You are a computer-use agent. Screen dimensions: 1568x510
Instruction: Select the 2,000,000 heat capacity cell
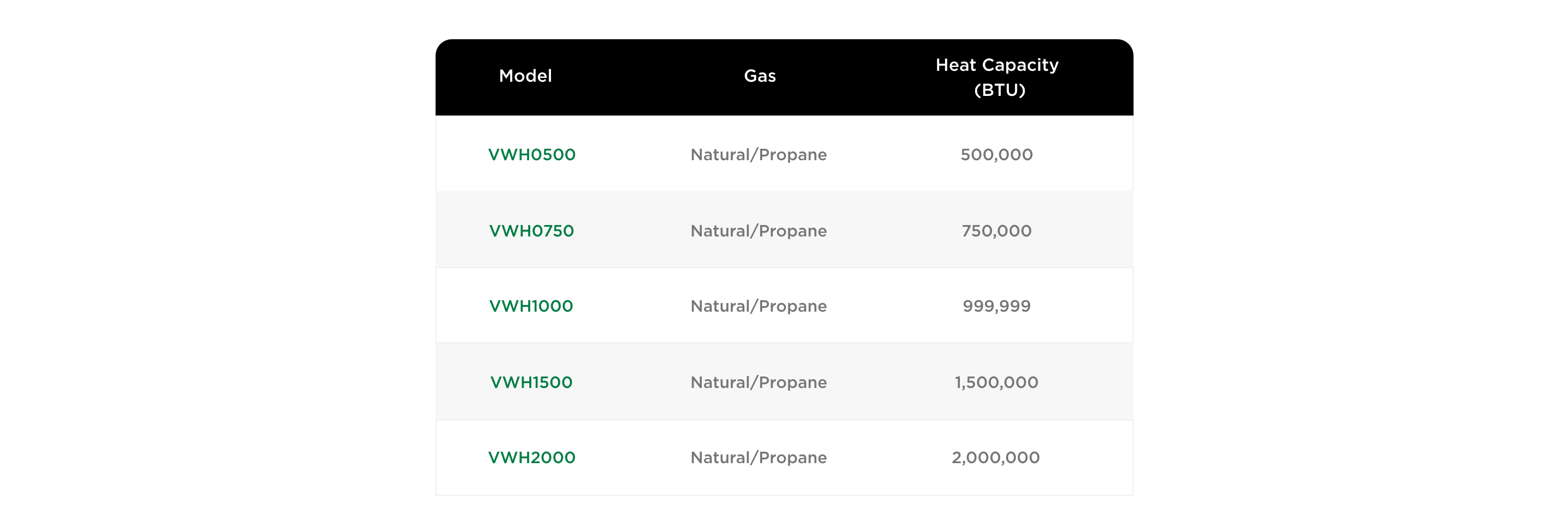point(996,457)
